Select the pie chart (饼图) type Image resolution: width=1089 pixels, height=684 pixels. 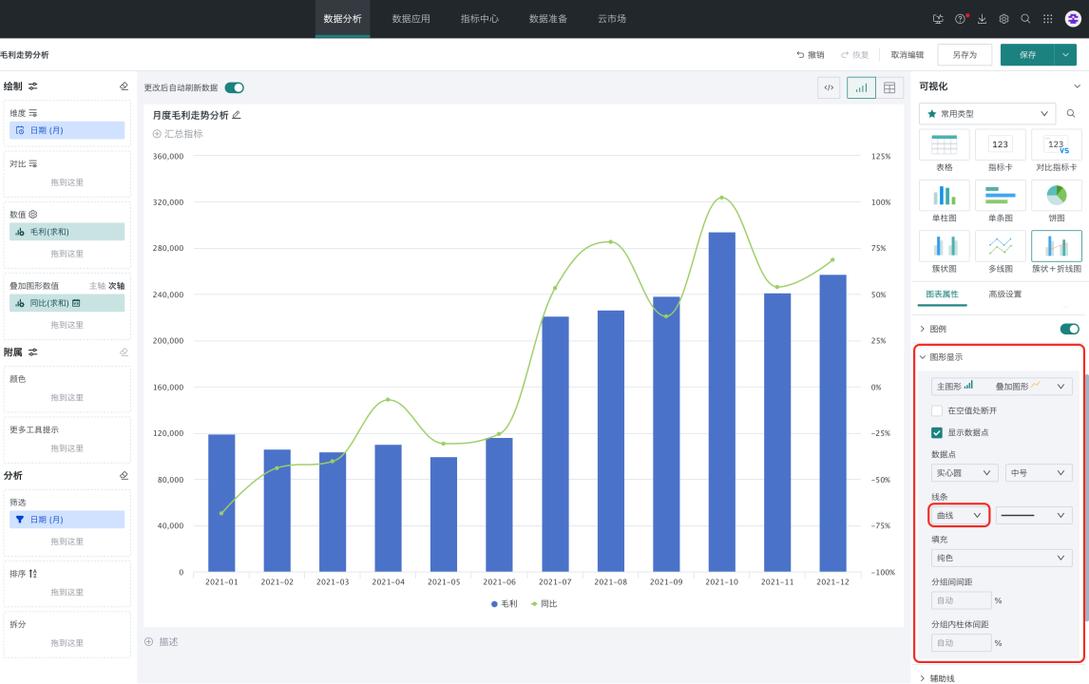pos(1056,201)
